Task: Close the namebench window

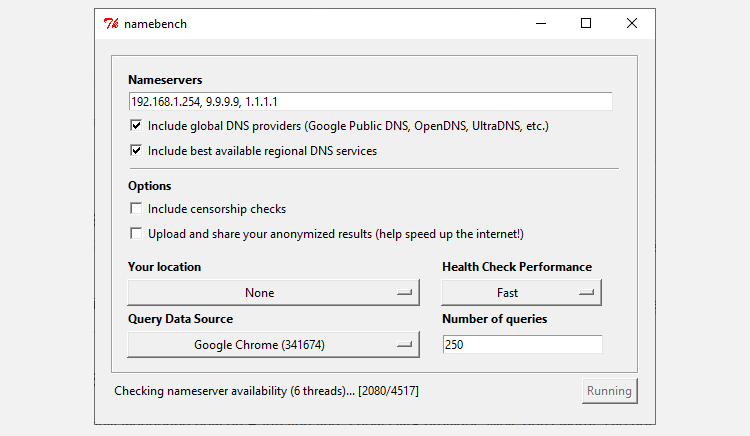Action: click(632, 24)
